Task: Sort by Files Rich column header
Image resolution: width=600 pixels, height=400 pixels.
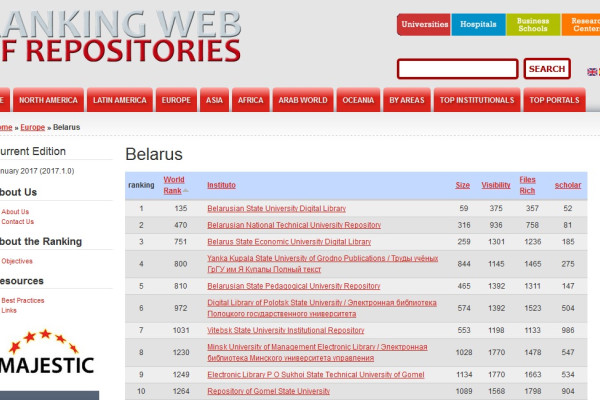Action: (528, 185)
